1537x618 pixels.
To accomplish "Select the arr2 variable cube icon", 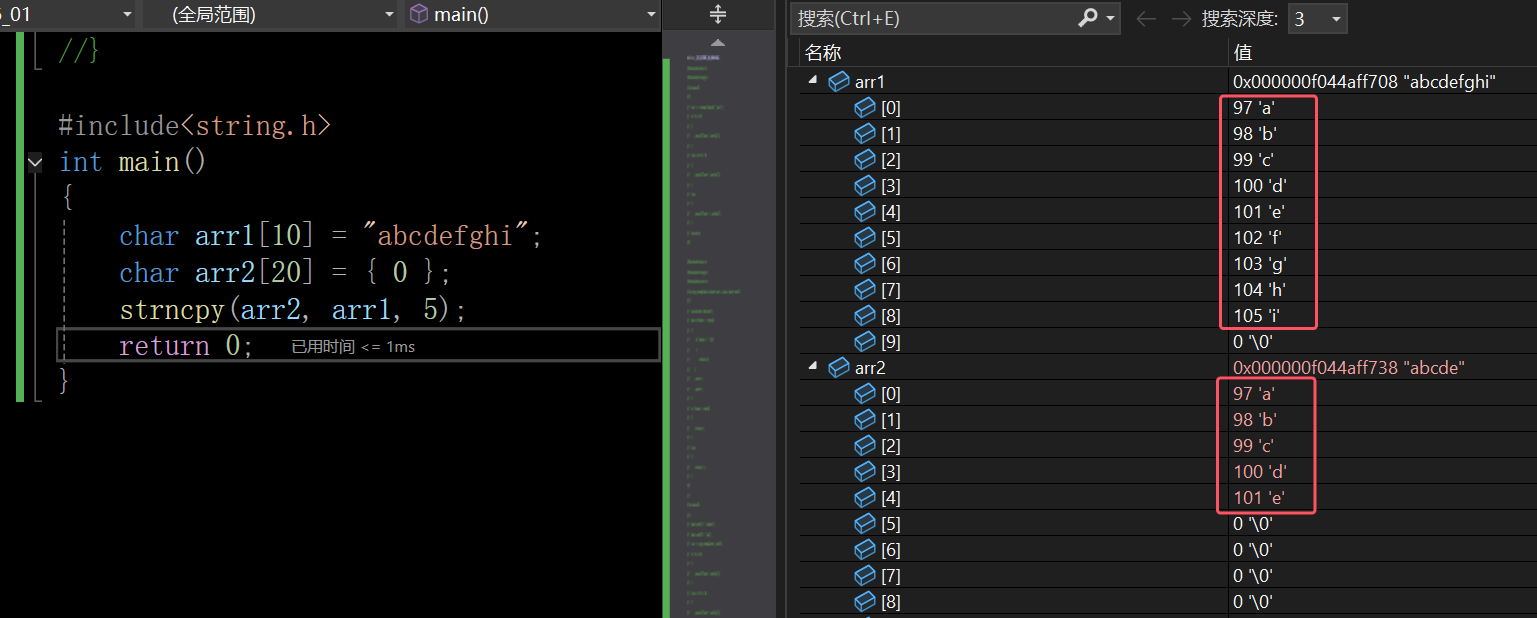I will click(x=839, y=368).
